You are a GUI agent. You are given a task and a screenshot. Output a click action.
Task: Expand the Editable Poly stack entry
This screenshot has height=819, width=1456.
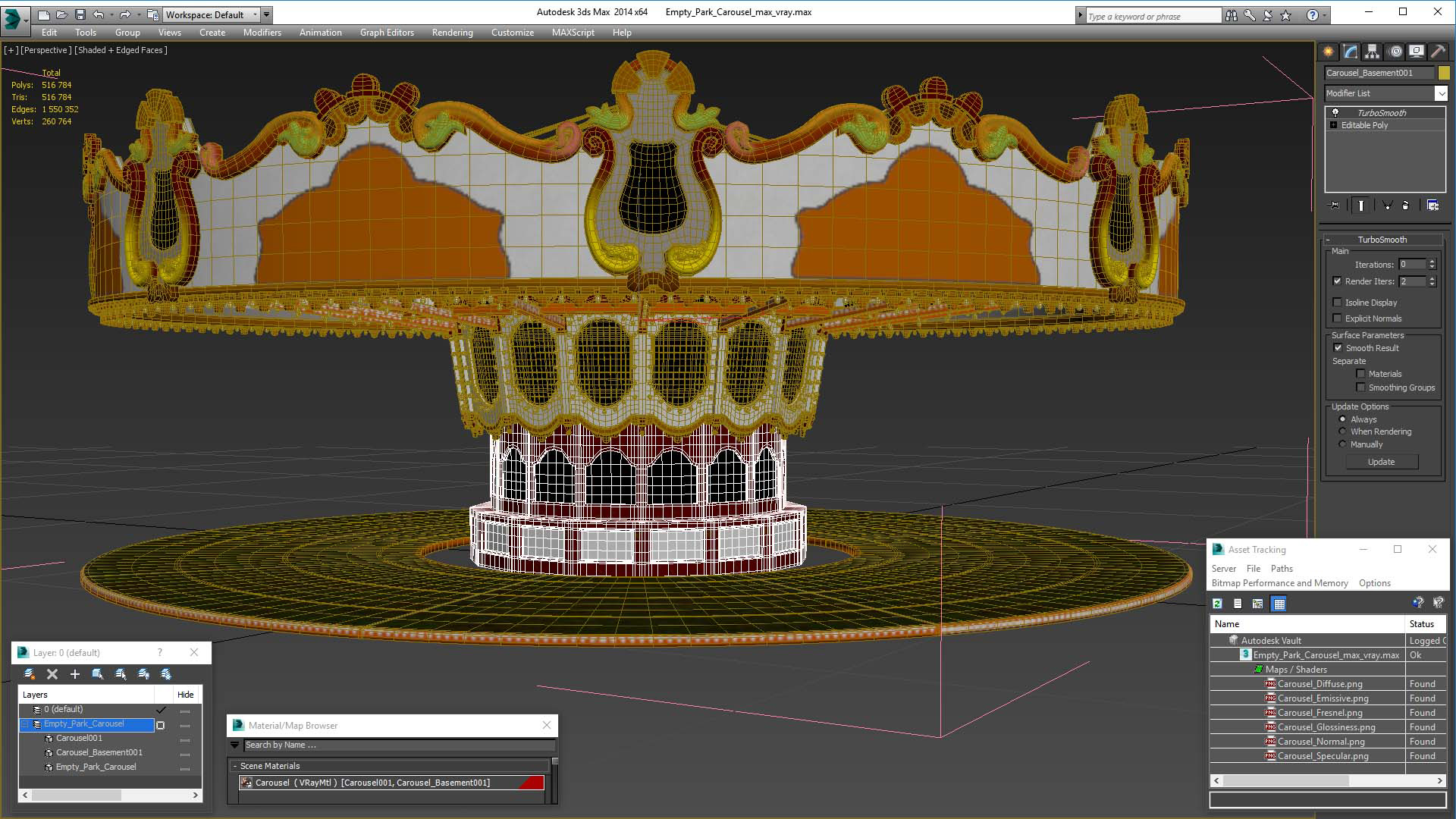pyautogui.click(x=1333, y=125)
